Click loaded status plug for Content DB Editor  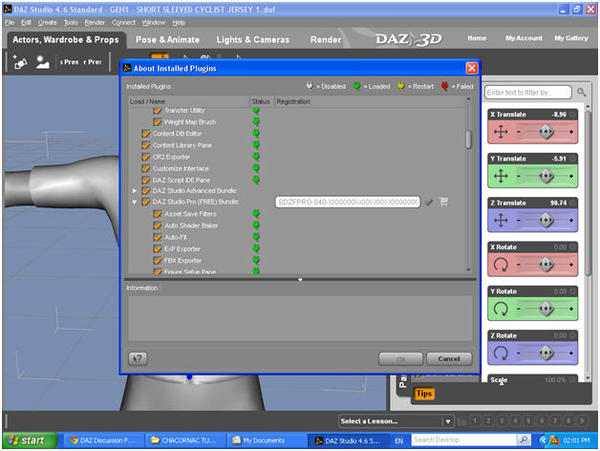point(256,133)
